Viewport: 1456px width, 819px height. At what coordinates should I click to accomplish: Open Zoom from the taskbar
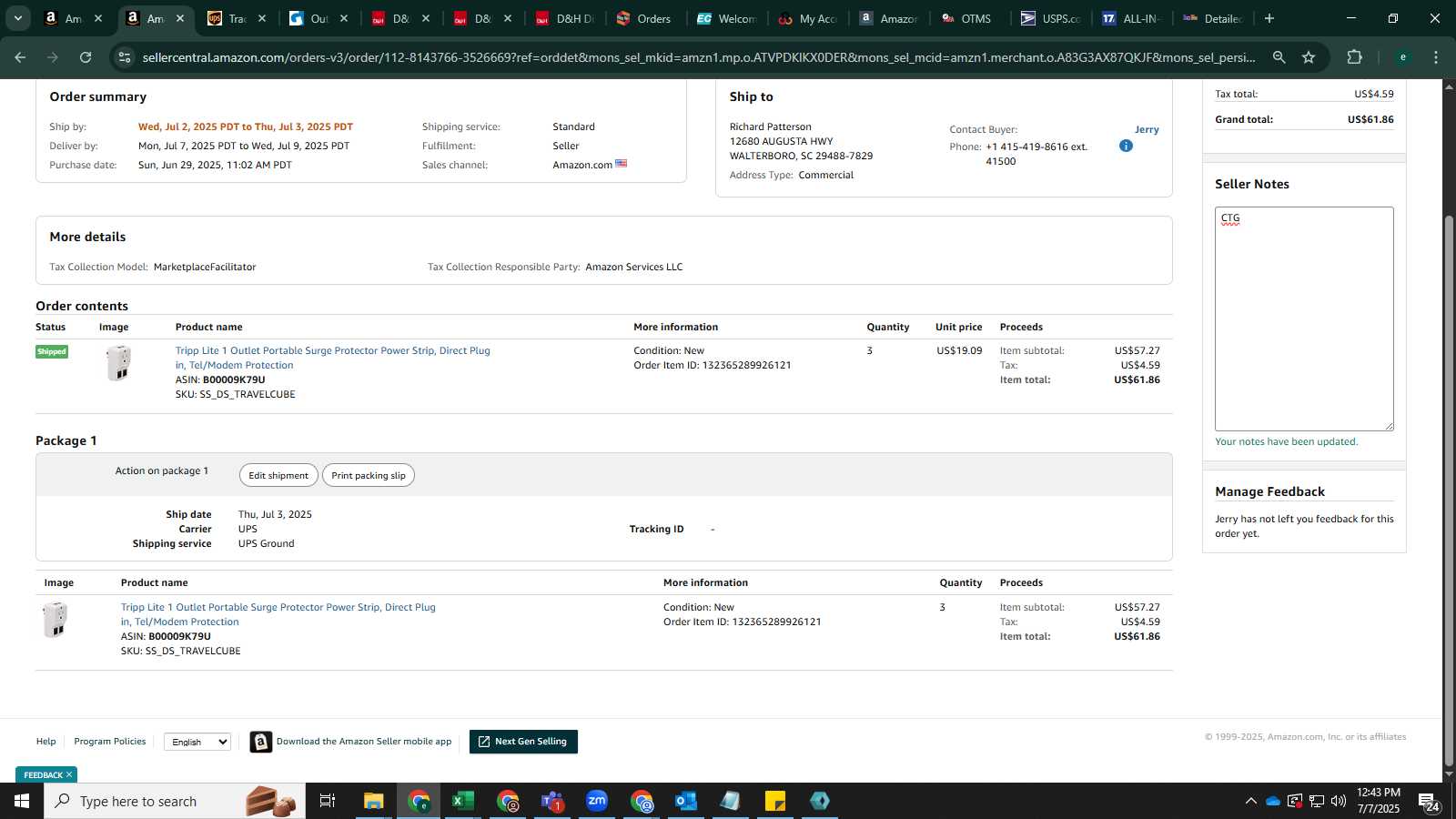[x=597, y=801]
